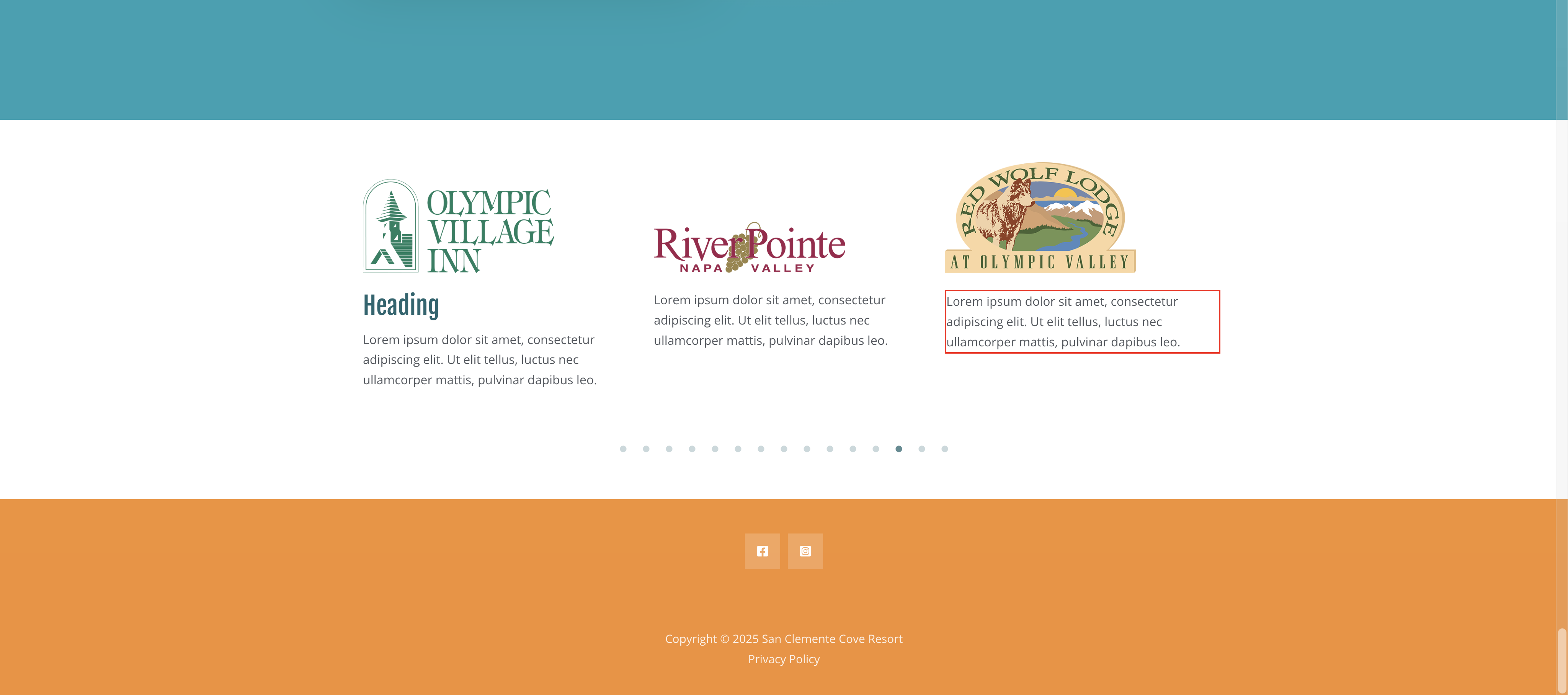The height and width of the screenshot is (695, 1568).
Task: Jump to the last carousel pagination dot
Action: click(944, 449)
